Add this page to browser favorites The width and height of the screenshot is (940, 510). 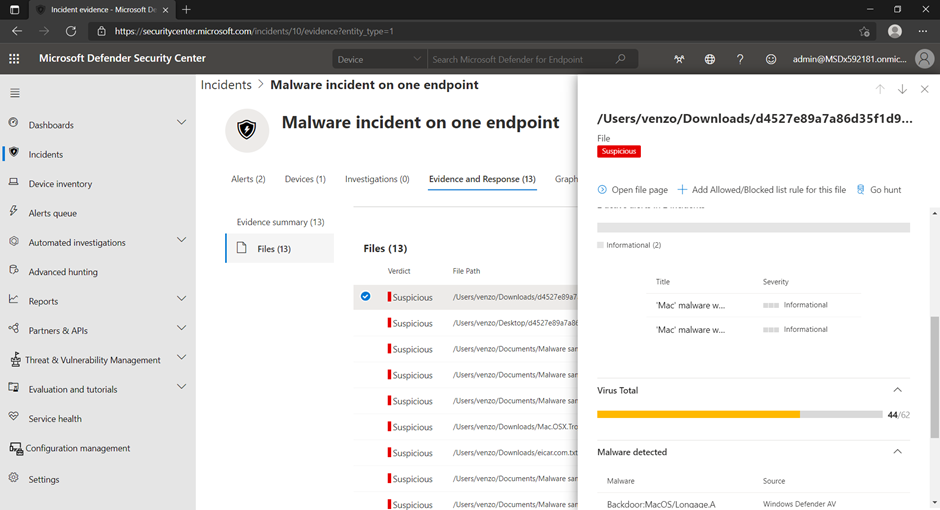click(864, 31)
